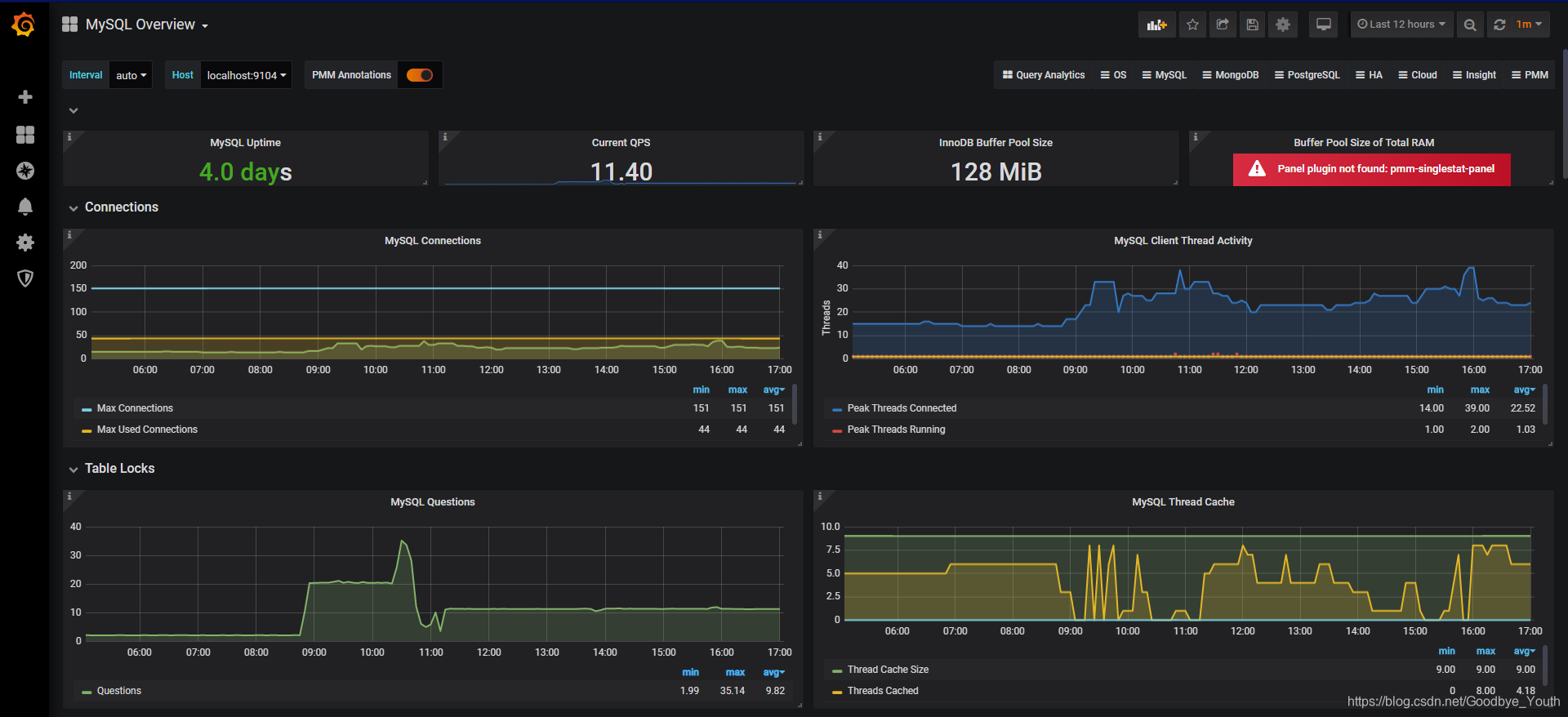Click the Add panel toolbar icon
The height and width of the screenshot is (717, 1568).
[x=1157, y=24]
